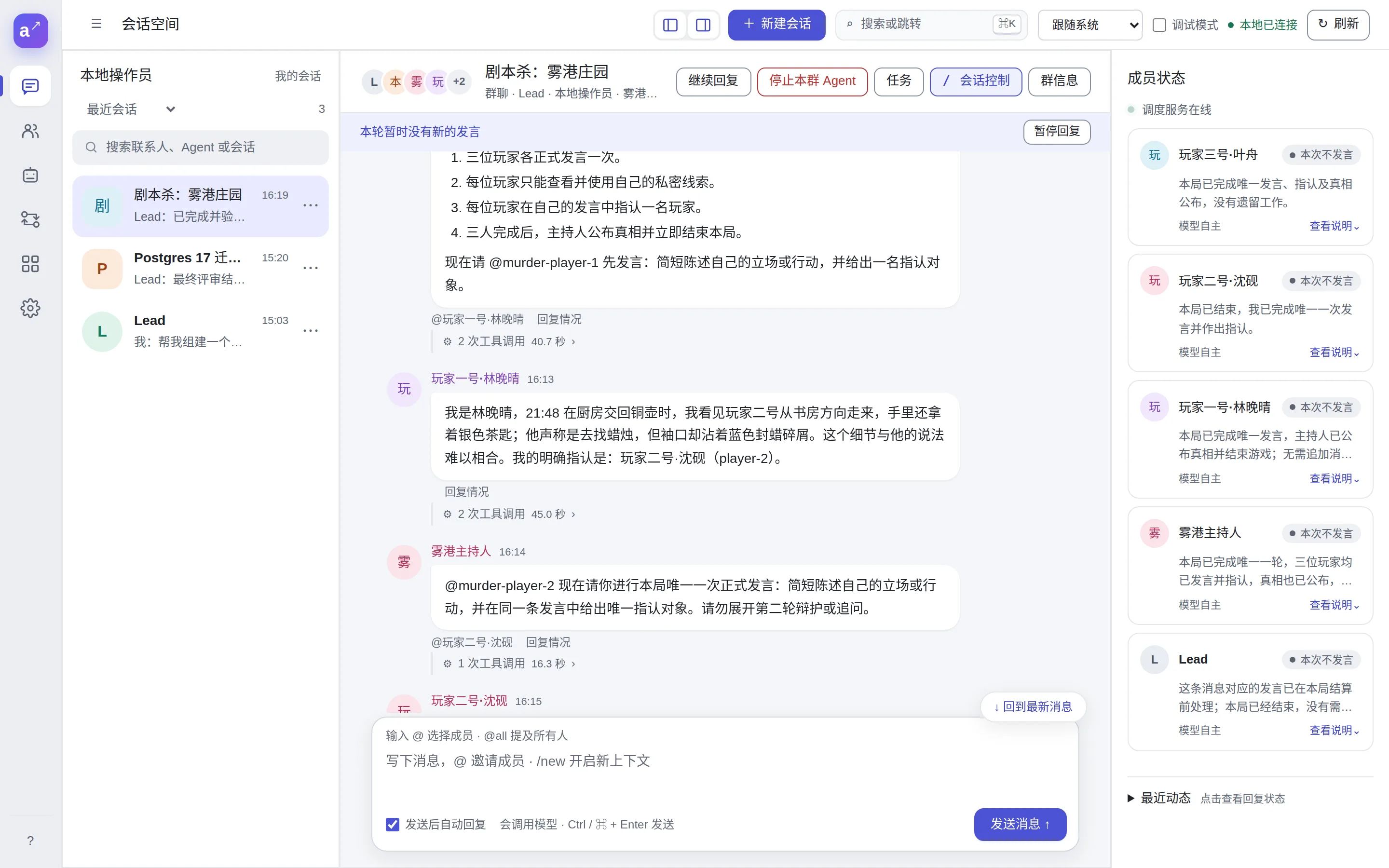1389x868 pixels.
Task: Open the 跟随系统 theme dropdown
Action: 1090,25
